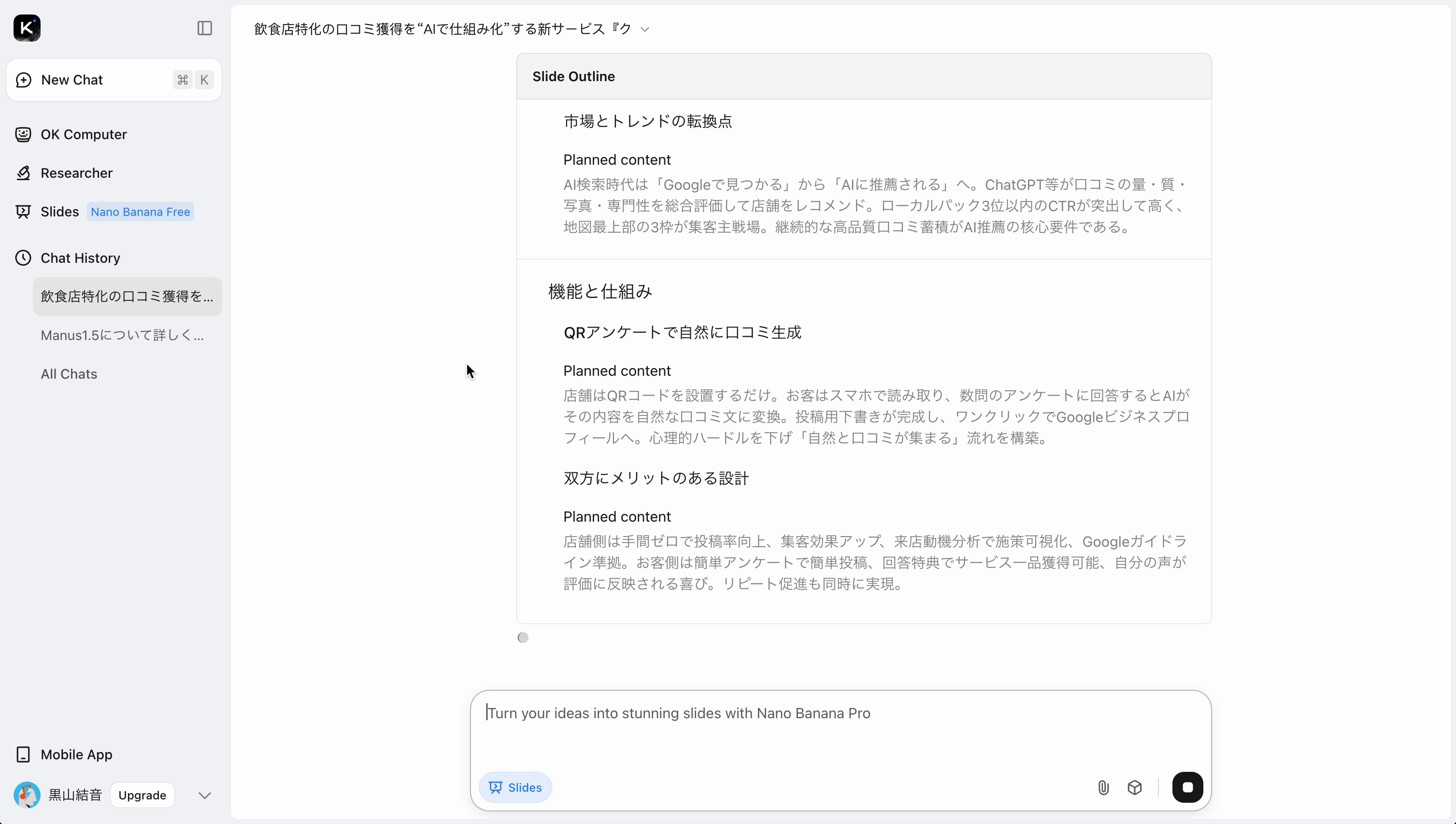1456x824 pixels.
Task: Click the 黒山結音 user avatar
Action: coord(27,795)
